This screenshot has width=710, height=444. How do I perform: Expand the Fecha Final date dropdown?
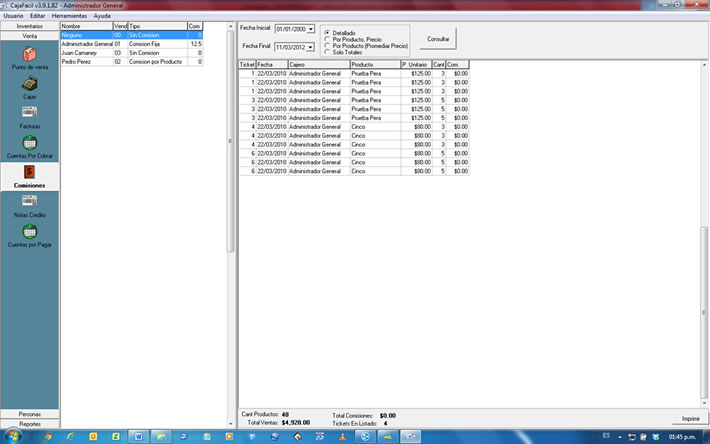[311, 47]
